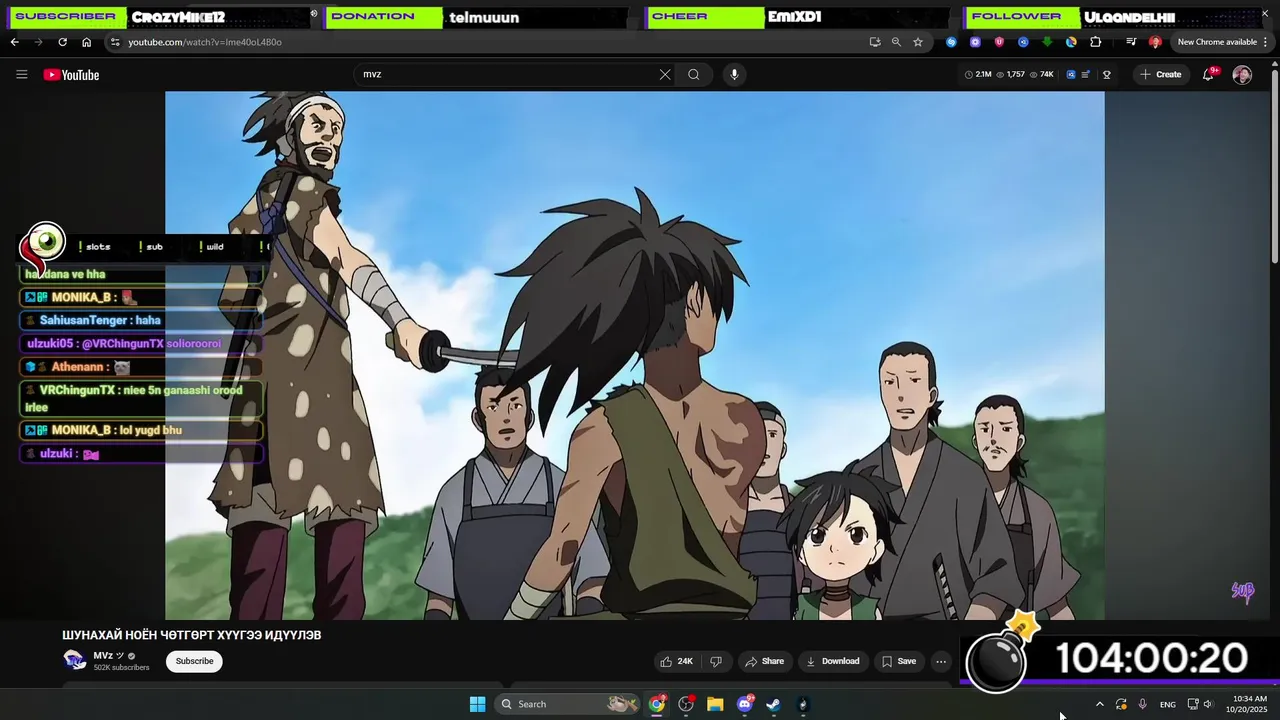This screenshot has height=720, width=1280.
Task: Open Chrome media controls icon
Action: point(1131,42)
